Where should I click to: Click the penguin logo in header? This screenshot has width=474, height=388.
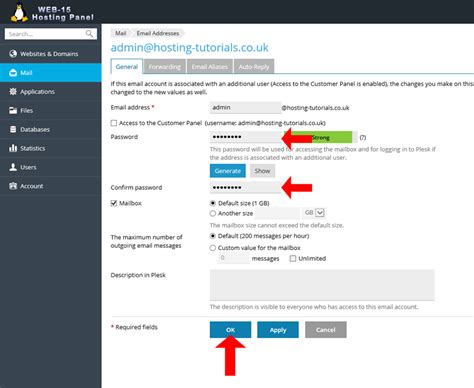[19, 12]
